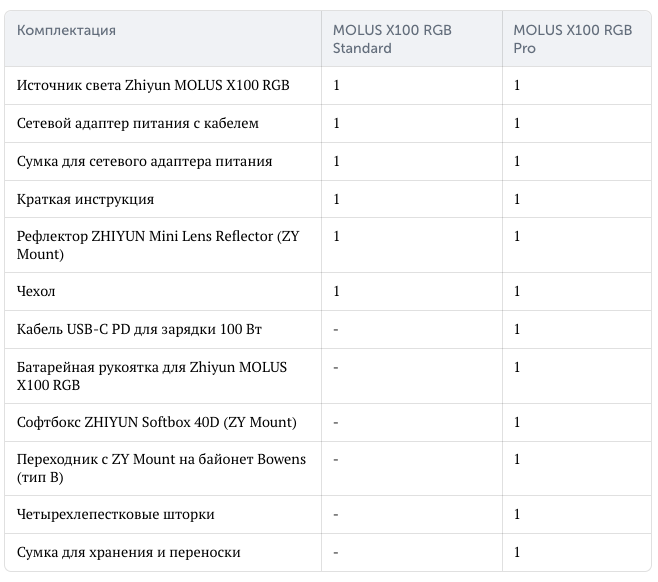658x582 pixels.
Task: Click Pro quantity for Софтбокс Softbox 40D
Action: (517, 422)
